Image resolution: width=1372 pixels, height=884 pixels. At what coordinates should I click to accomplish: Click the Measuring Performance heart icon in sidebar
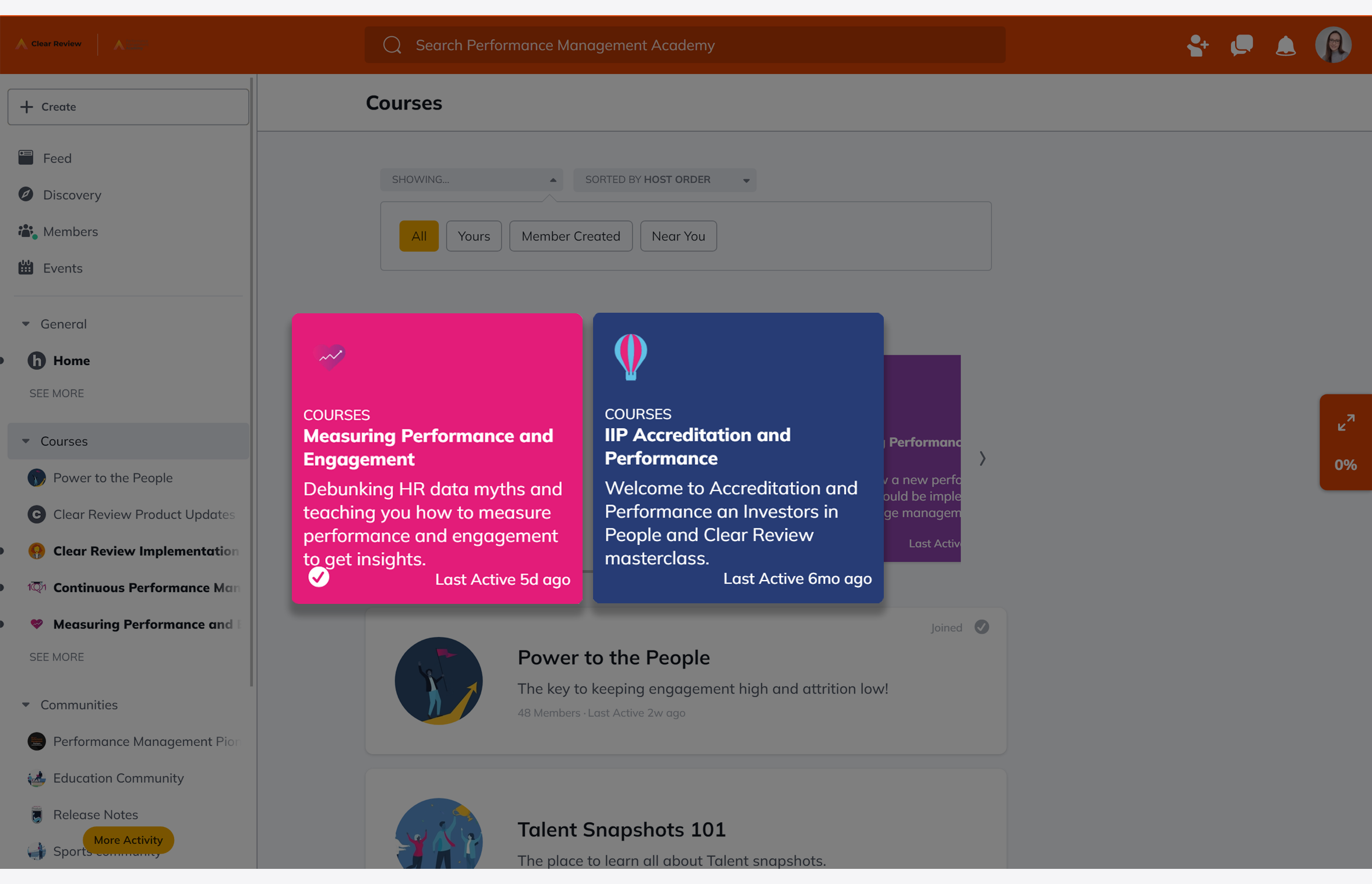37,624
